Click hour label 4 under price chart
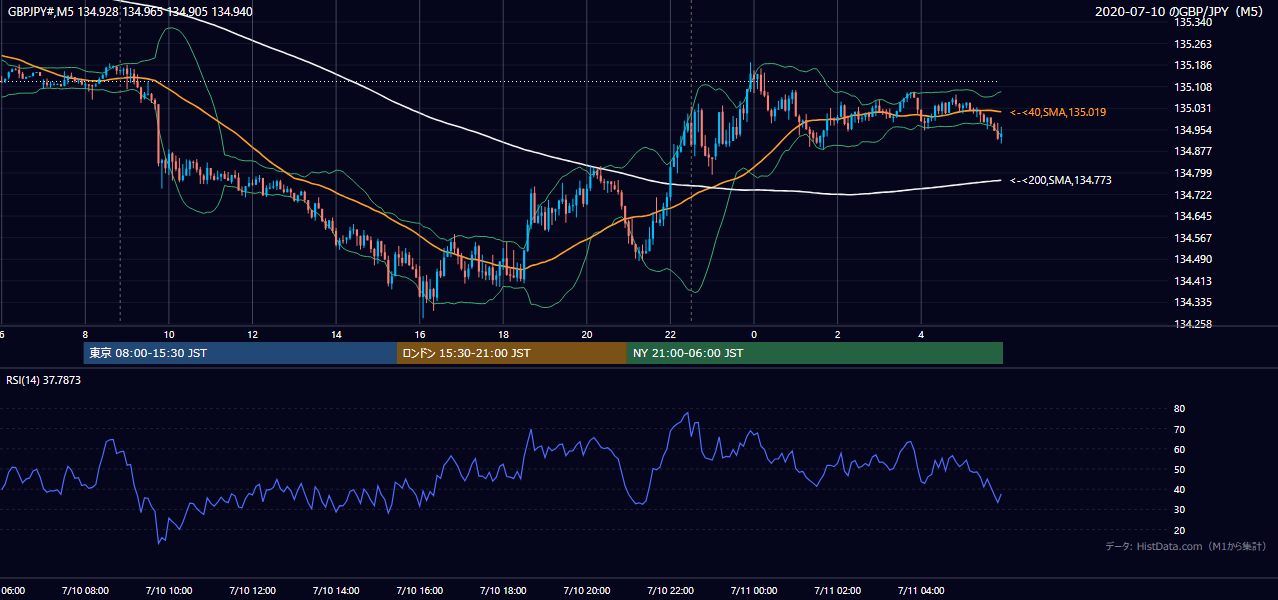Image resolution: width=1278 pixels, height=600 pixels. click(x=921, y=335)
